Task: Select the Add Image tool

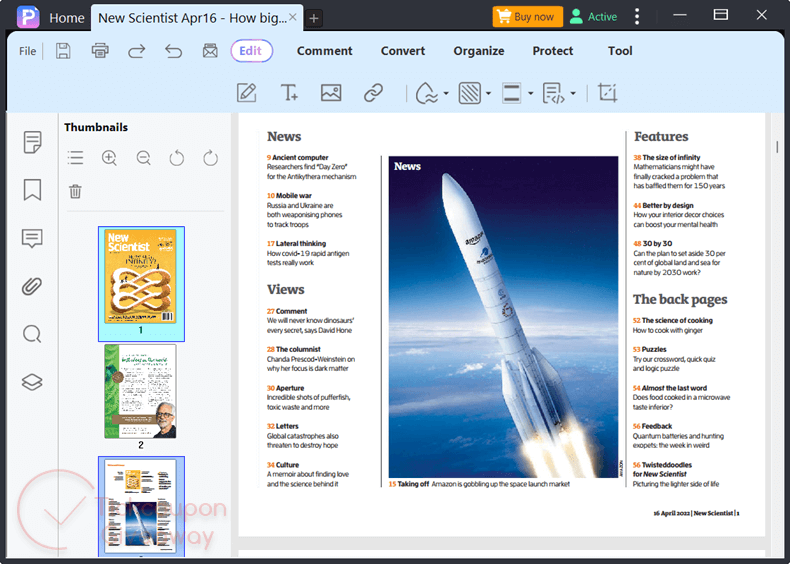Action: coord(331,93)
